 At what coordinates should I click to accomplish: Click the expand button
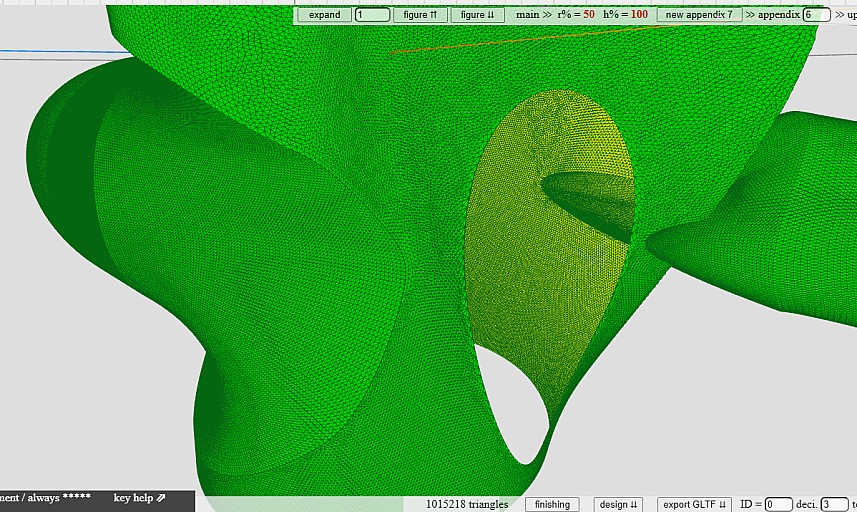324,15
